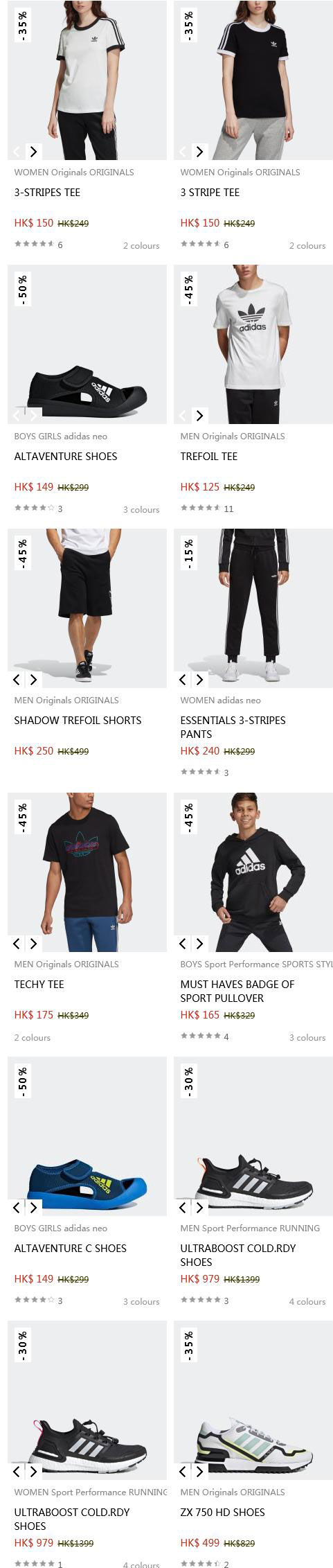The height and width of the screenshot is (1568, 333).
Task: Show previous image of blue Altaventure C Shoes
Action: pyautogui.click(x=17, y=1207)
